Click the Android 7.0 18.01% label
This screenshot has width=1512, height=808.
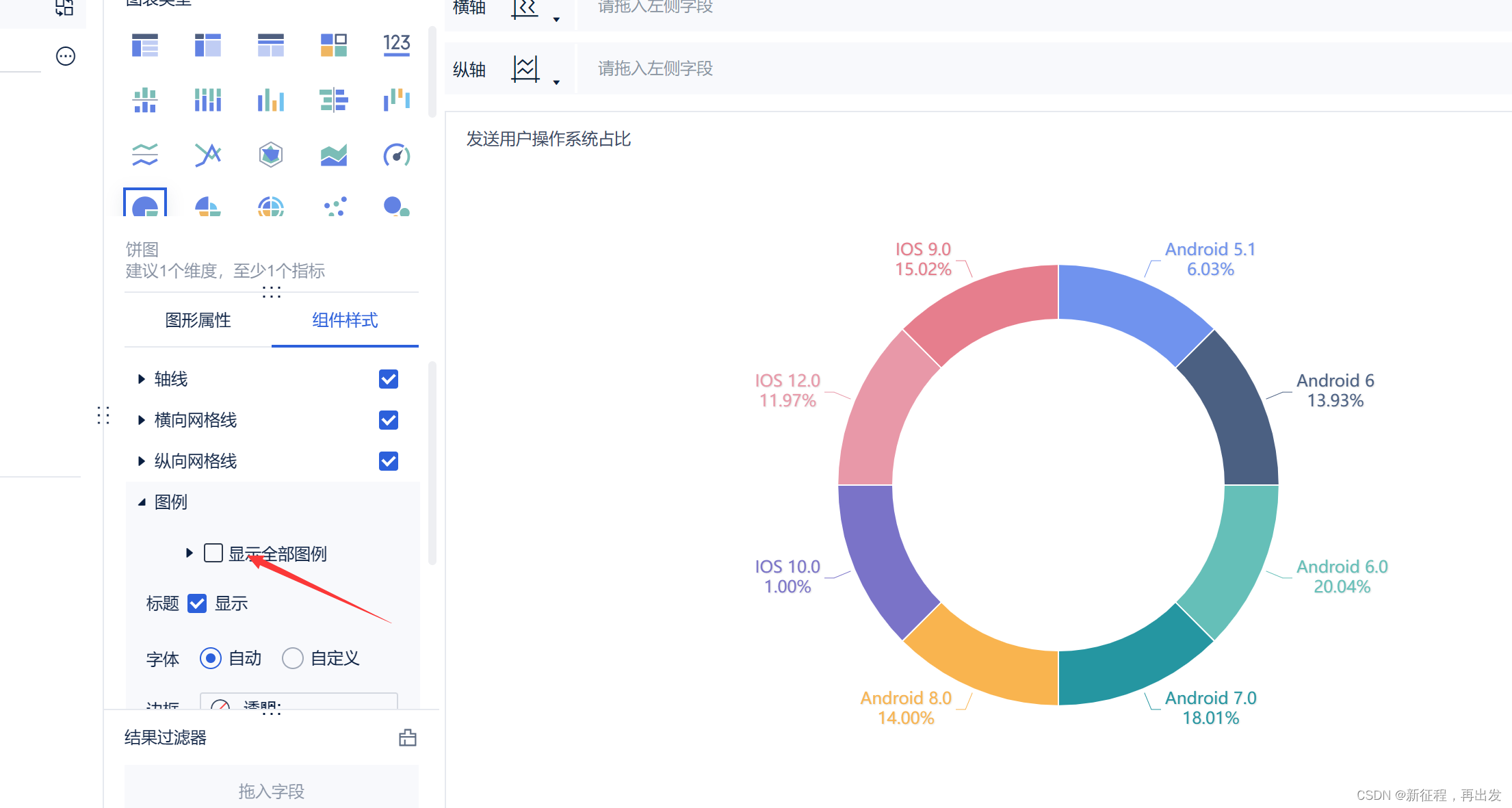point(1211,707)
